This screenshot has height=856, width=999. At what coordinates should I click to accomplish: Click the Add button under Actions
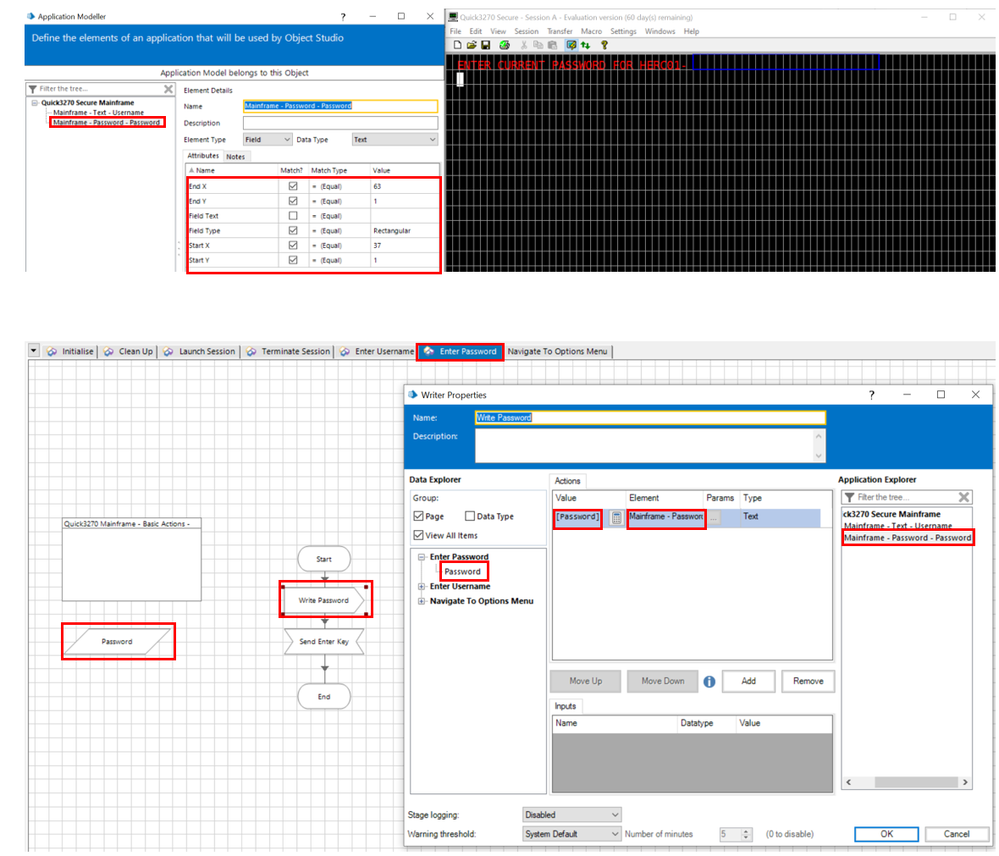pos(748,681)
